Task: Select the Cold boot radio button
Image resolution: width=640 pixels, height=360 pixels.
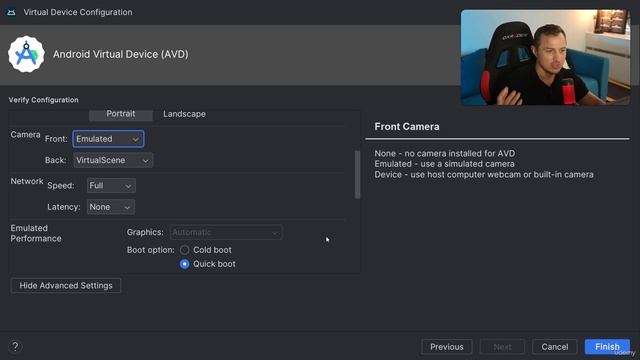Action: (x=184, y=250)
